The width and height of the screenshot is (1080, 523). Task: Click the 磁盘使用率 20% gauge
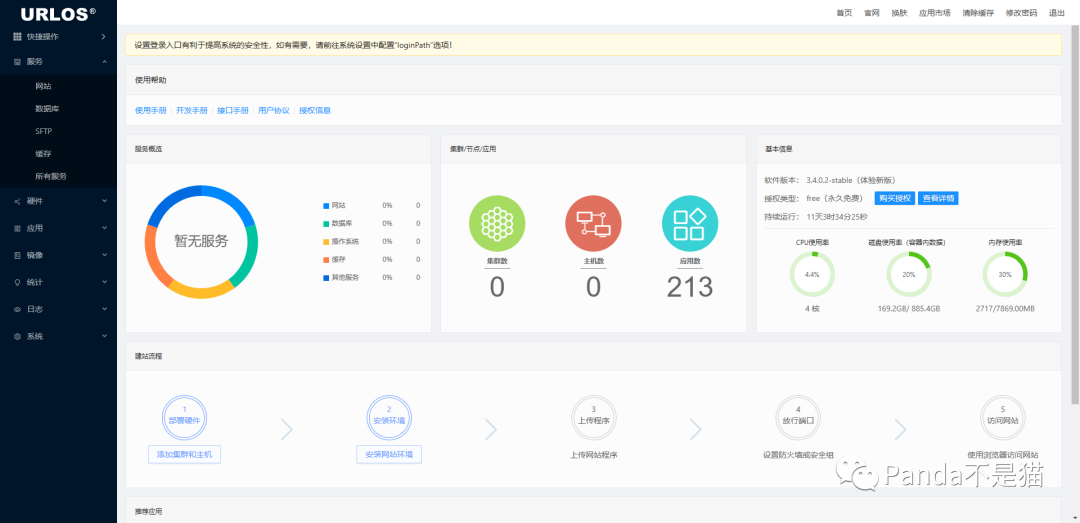(x=908, y=274)
